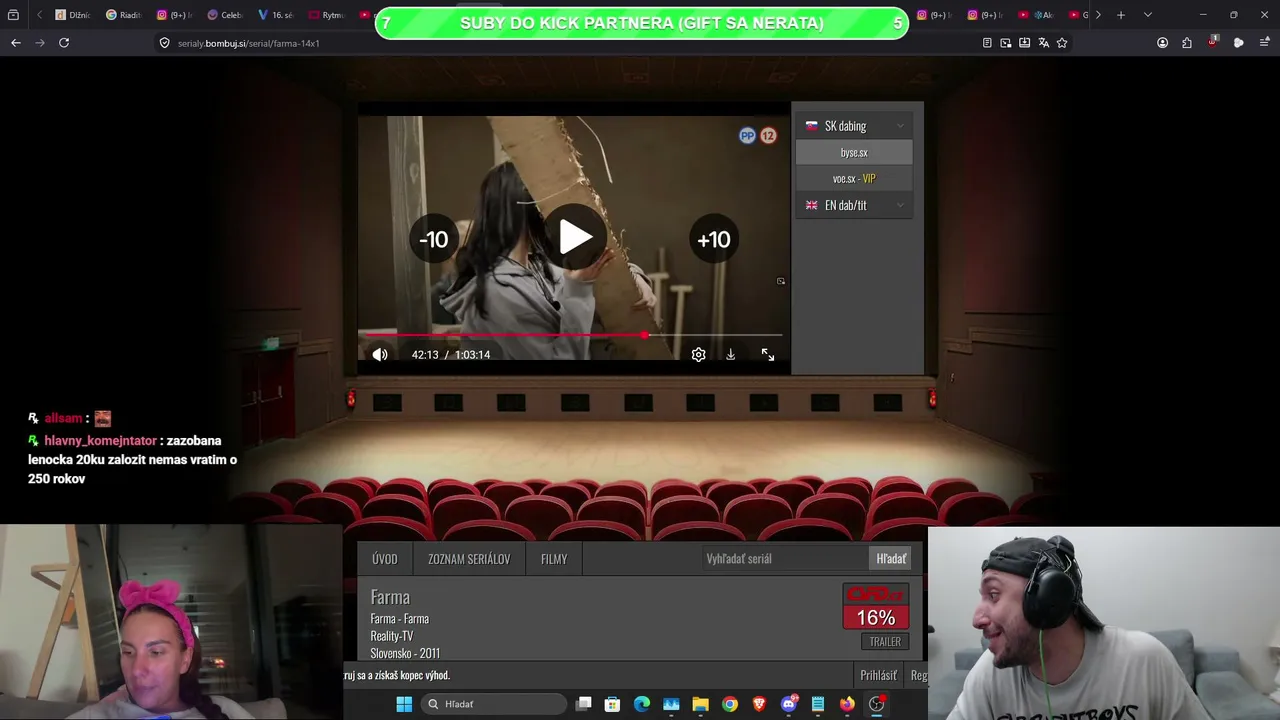Image resolution: width=1280 pixels, height=720 pixels.
Task: Go to the FILMY section
Action: pyautogui.click(x=554, y=559)
